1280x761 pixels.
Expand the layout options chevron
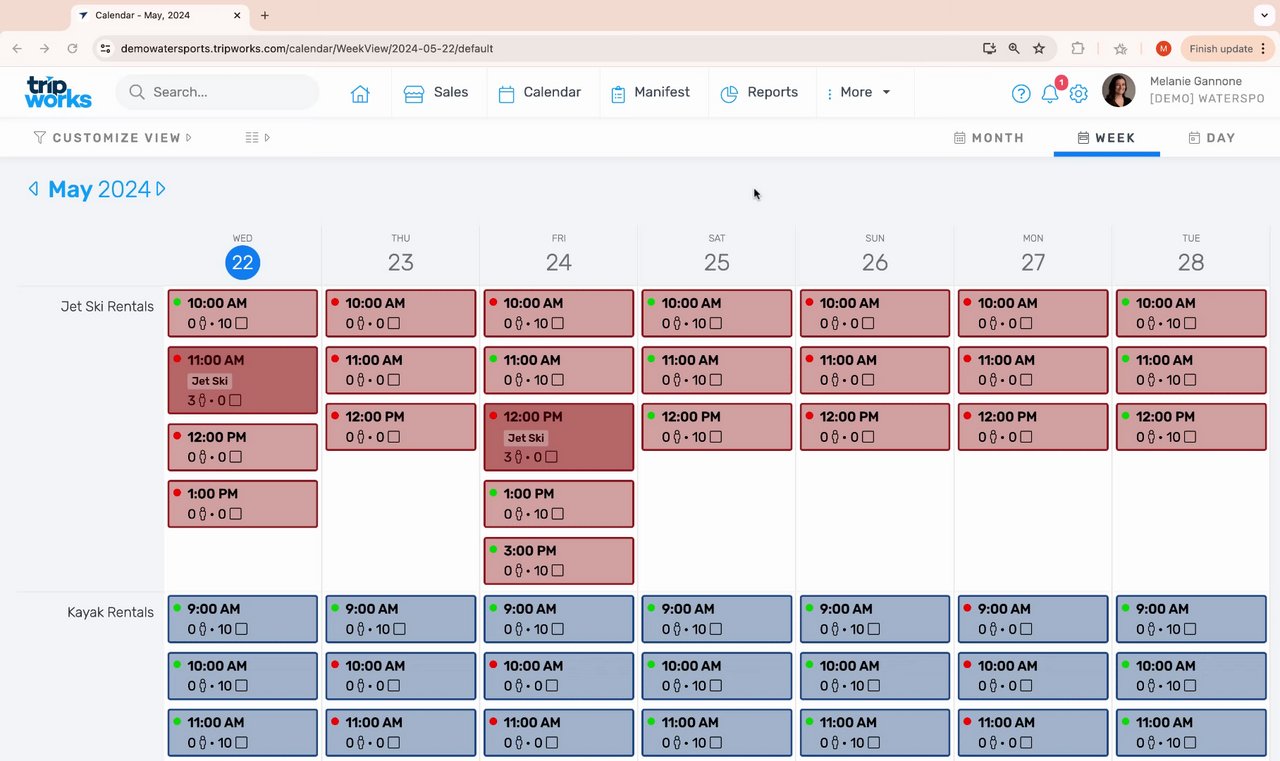click(x=267, y=137)
